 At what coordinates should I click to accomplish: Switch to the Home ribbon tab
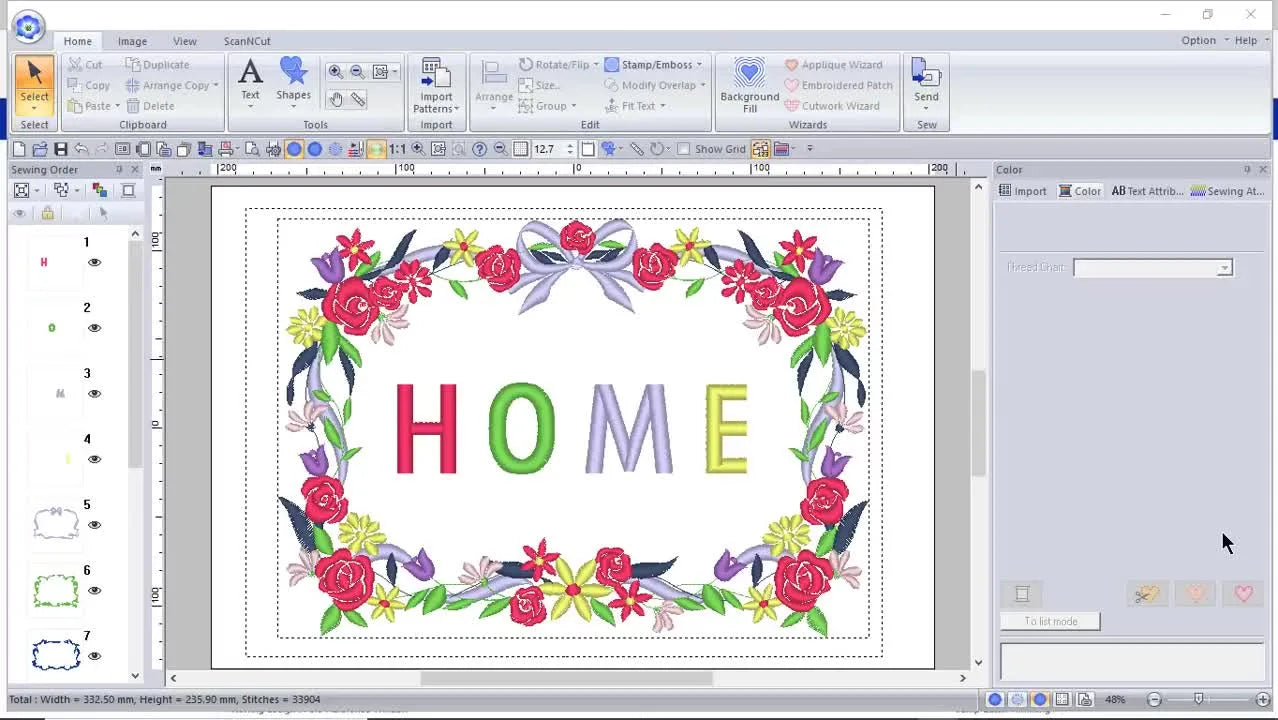click(x=77, y=41)
